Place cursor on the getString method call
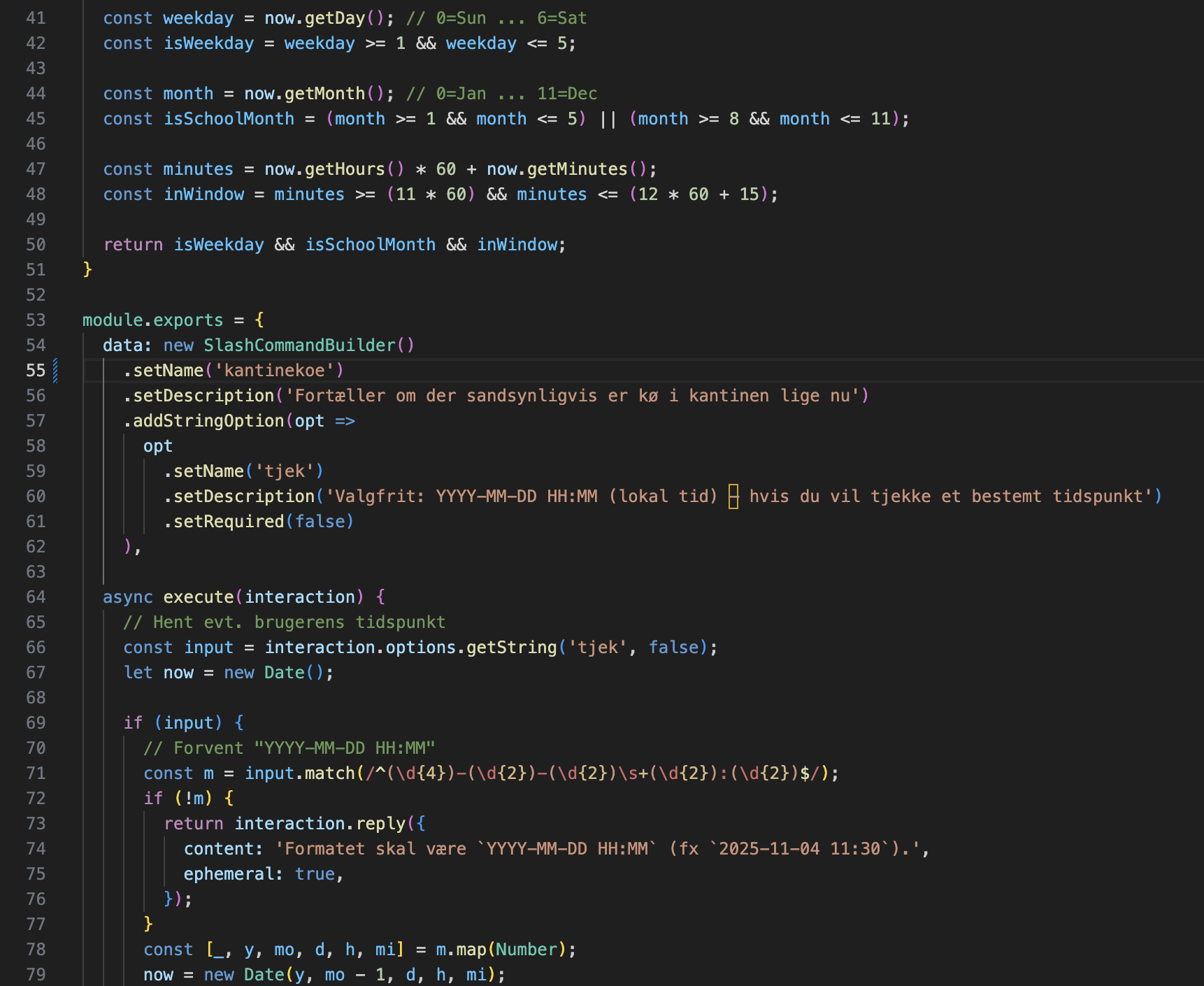The height and width of the screenshot is (986, 1204). tap(511, 648)
